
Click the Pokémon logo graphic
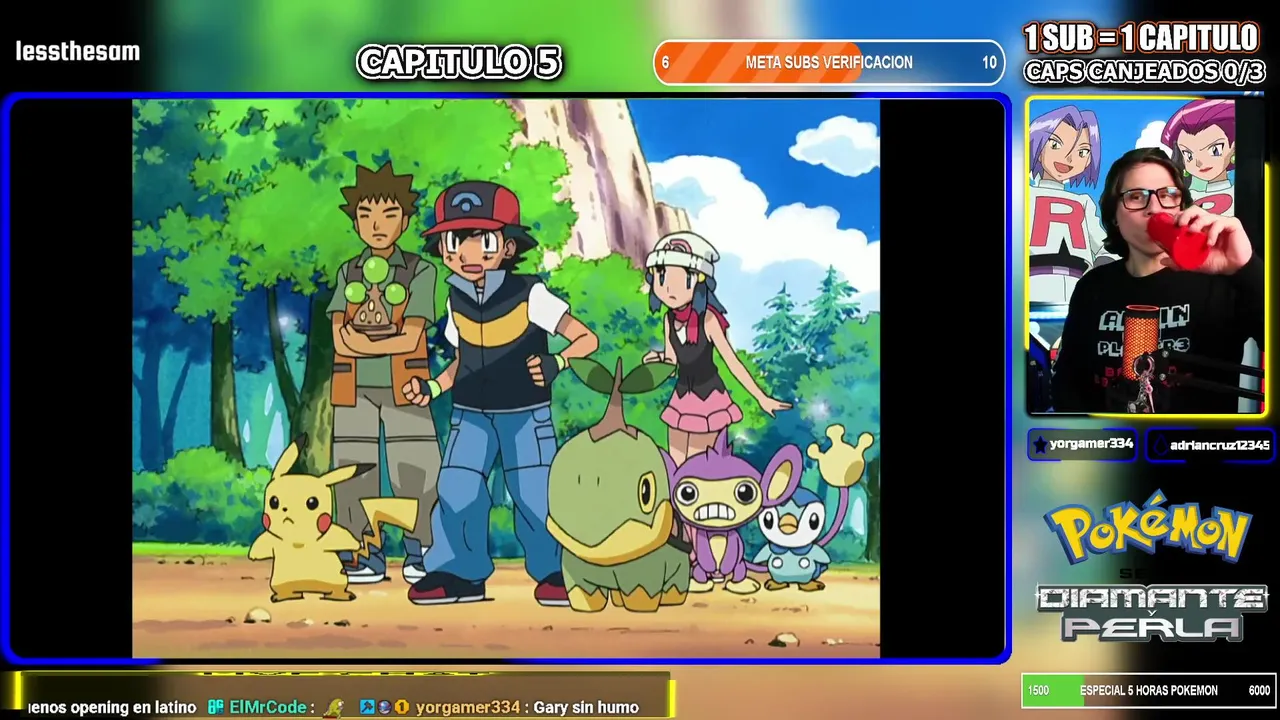pos(1148,527)
